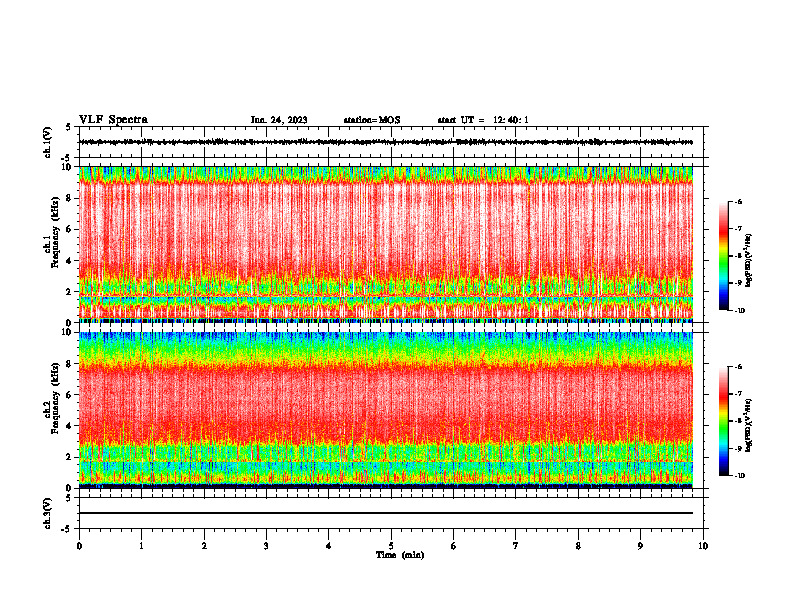Click the 'ch.3(V)' axis label
792x612 pixels.
point(48,513)
